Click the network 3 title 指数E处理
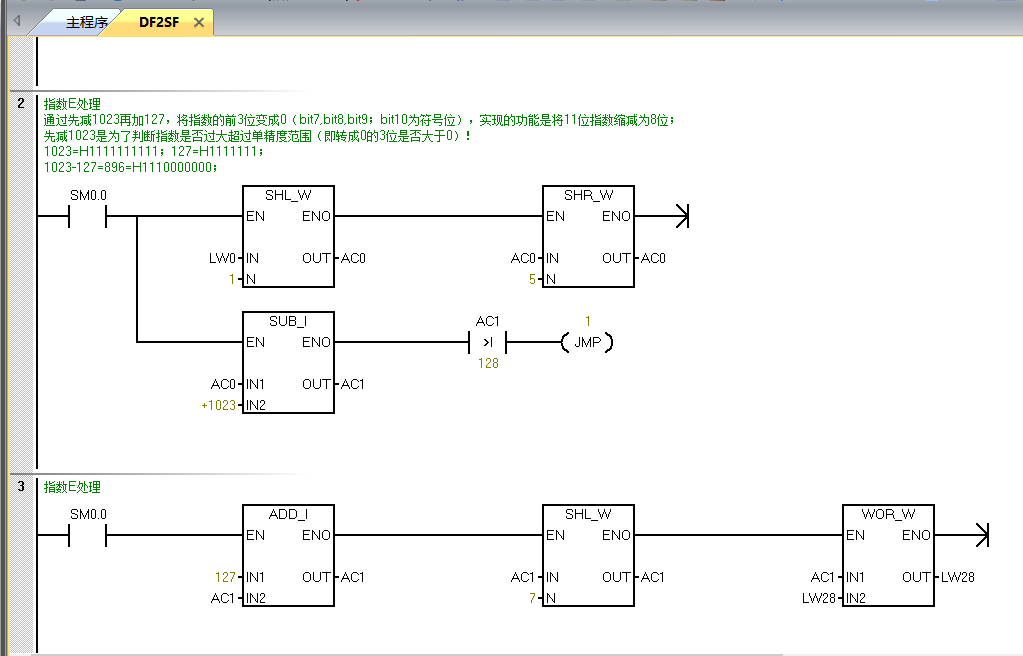This screenshot has height=656, width=1023. [72, 487]
